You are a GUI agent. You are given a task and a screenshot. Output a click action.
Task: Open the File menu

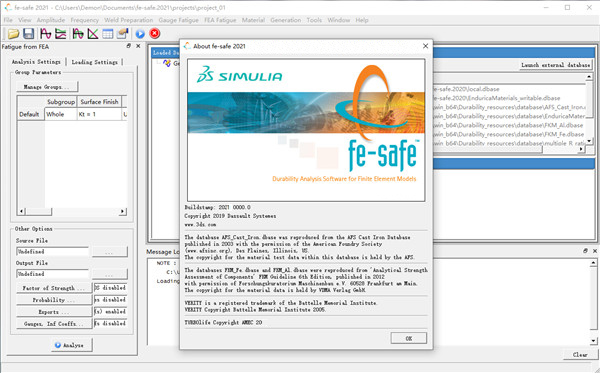tap(8, 20)
